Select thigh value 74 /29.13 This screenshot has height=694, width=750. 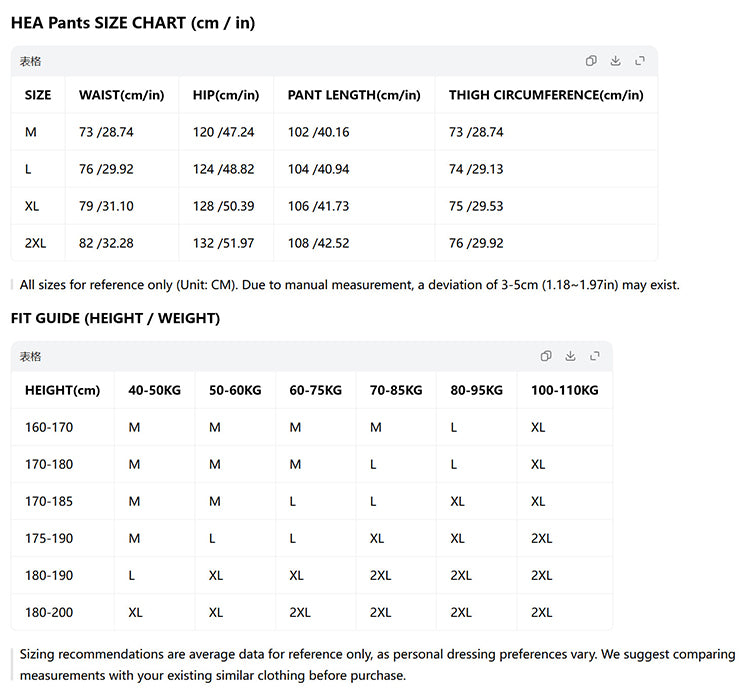tap(476, 169)
